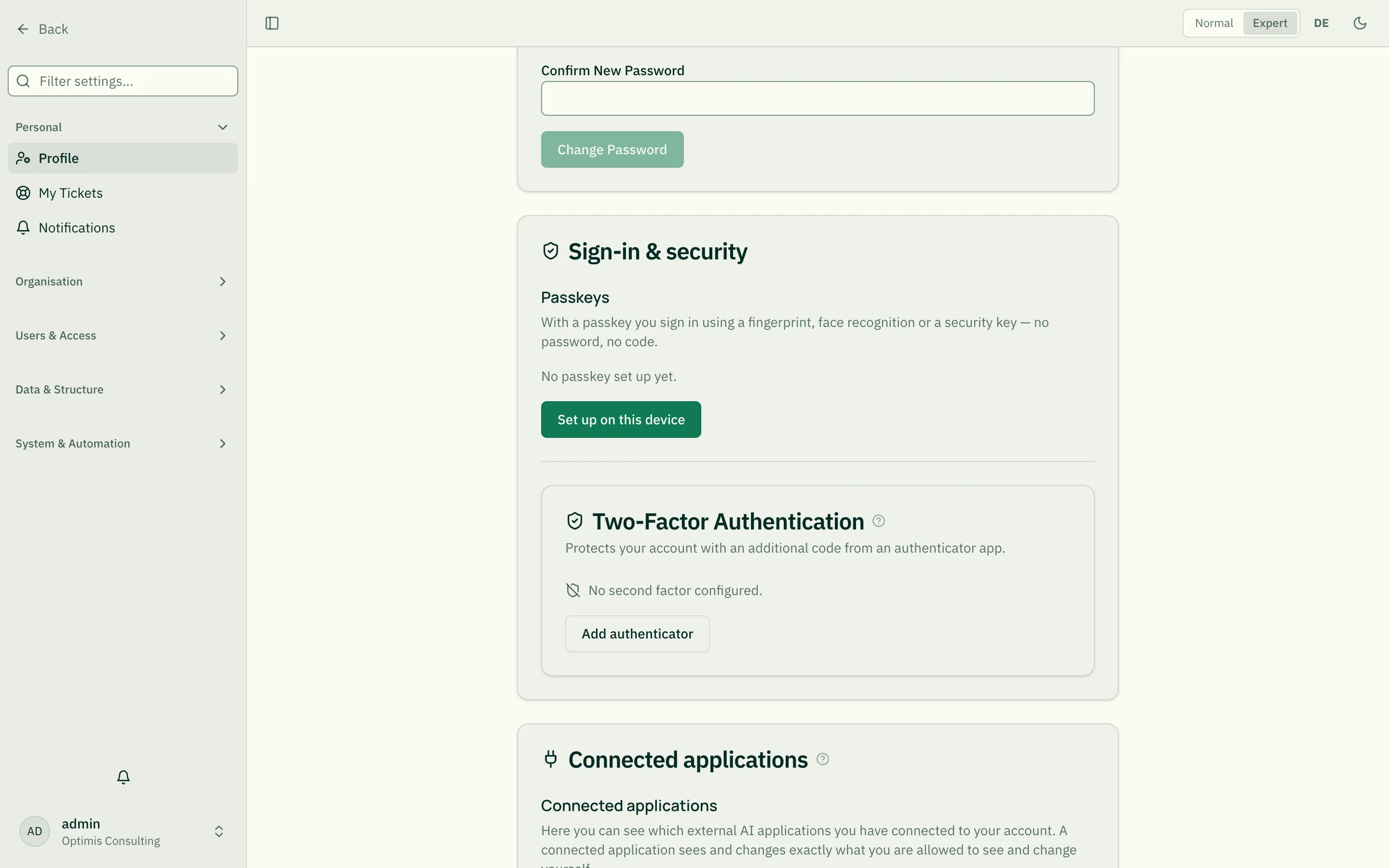Click the help icon beside Connected applications
Viewport: 1389px width, 868px height.
[822, 759]
